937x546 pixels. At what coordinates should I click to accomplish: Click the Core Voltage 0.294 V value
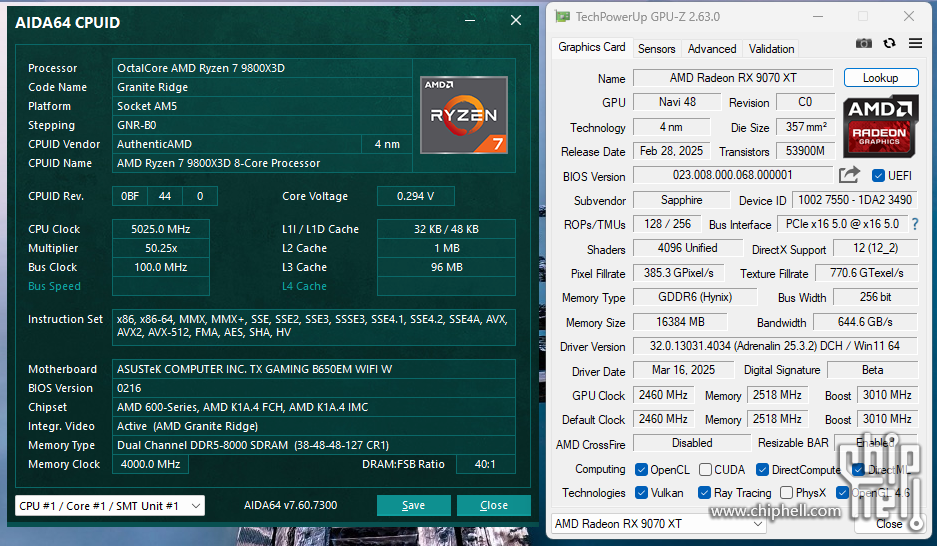click(415, 196)
